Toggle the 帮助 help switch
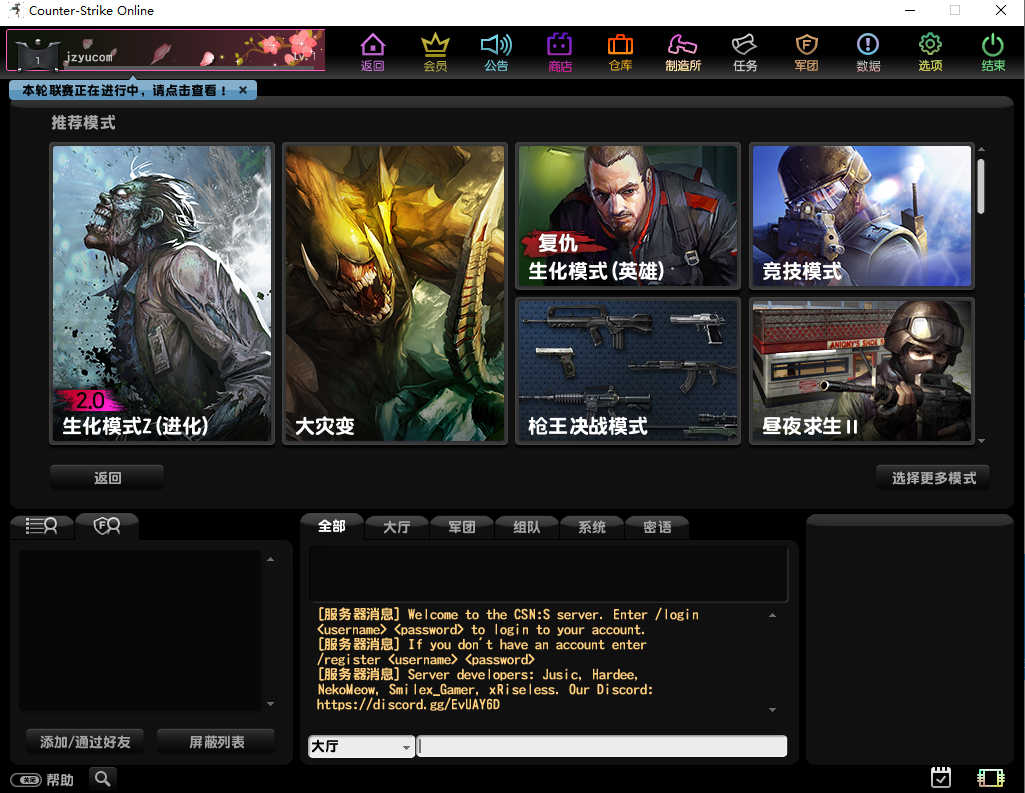The height and width of the screenshot is (793, 1025). [x=26, y=780]
